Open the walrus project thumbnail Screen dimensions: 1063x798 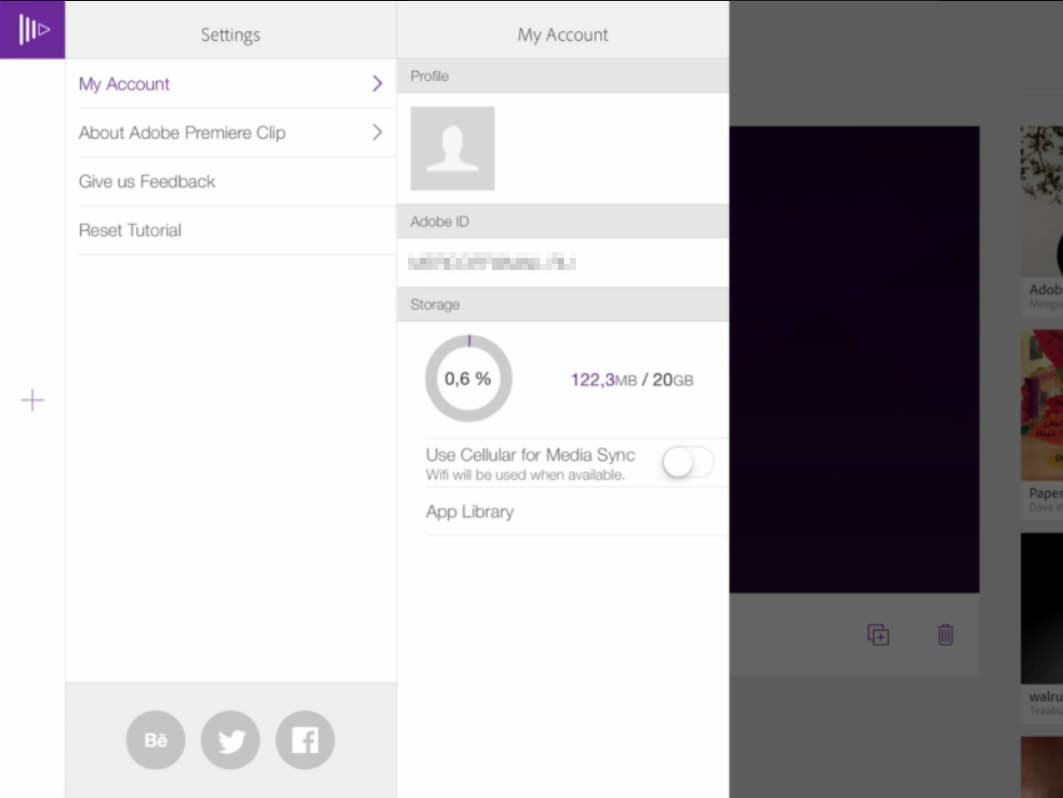coord(1042,608)
